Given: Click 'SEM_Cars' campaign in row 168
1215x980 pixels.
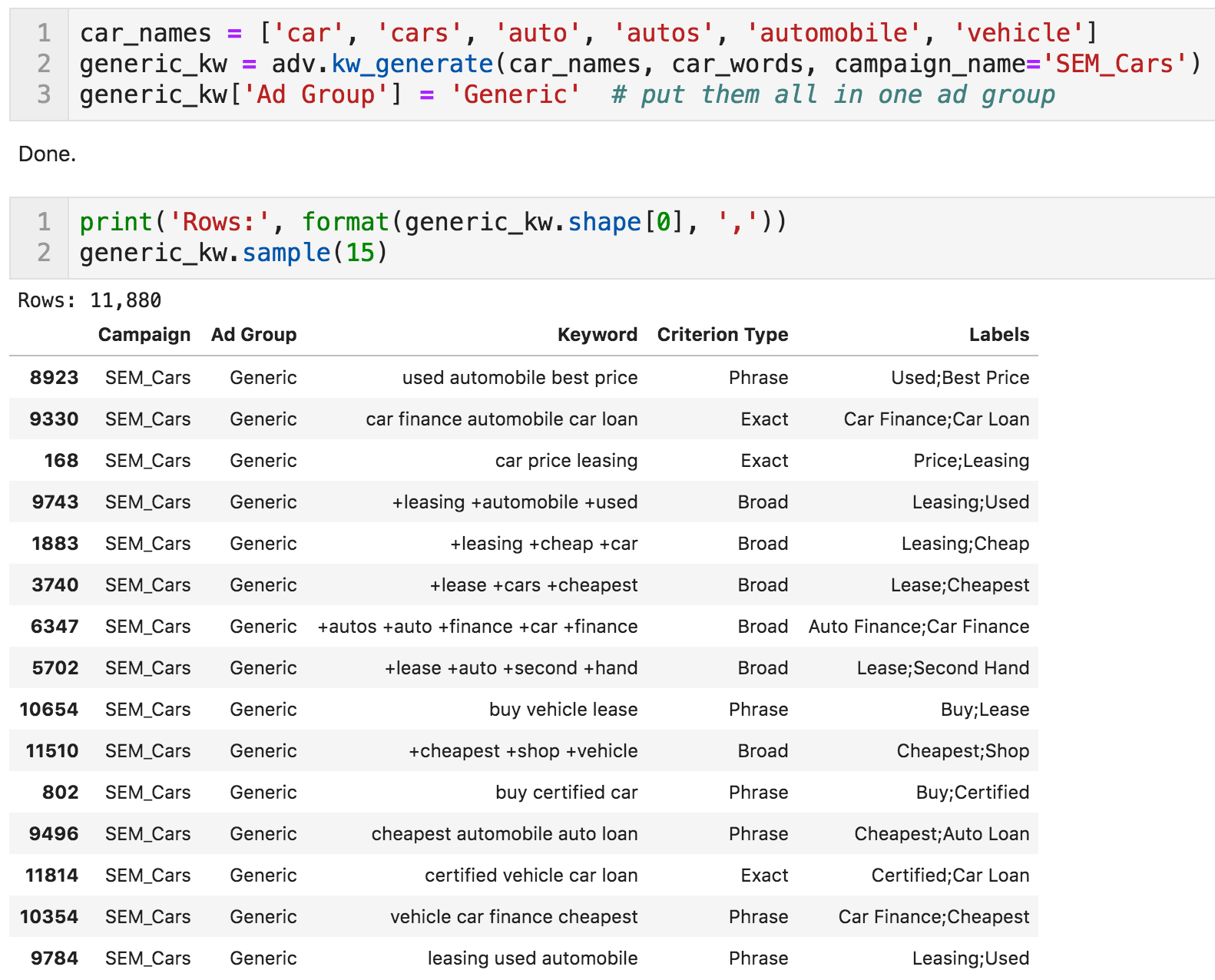Looking at the screenshot, I should coord(148,461).
